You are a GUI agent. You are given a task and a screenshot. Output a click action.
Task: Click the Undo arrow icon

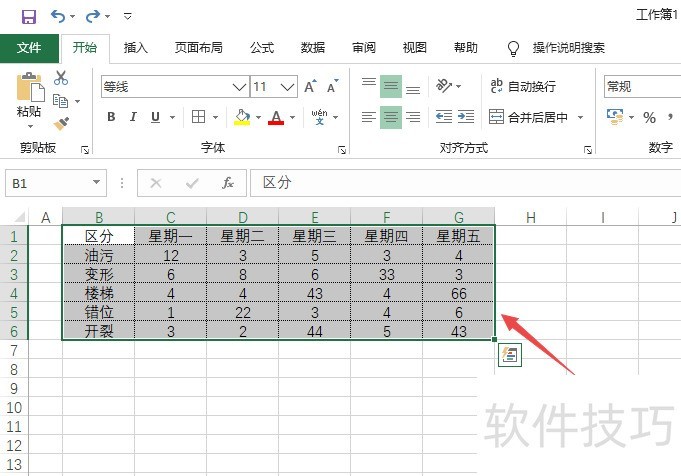58,17
